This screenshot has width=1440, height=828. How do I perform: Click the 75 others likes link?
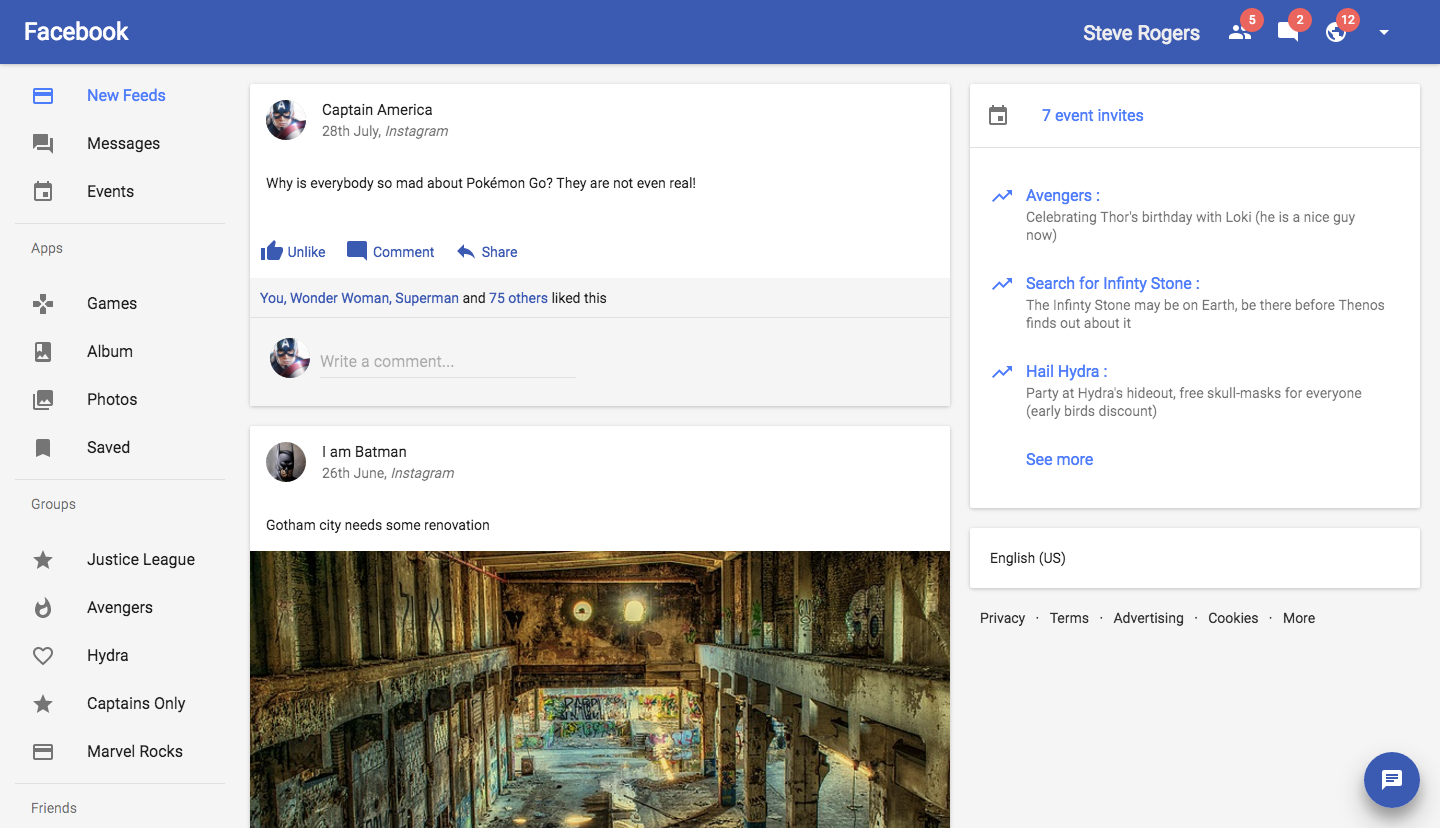[x=518, y=298]
